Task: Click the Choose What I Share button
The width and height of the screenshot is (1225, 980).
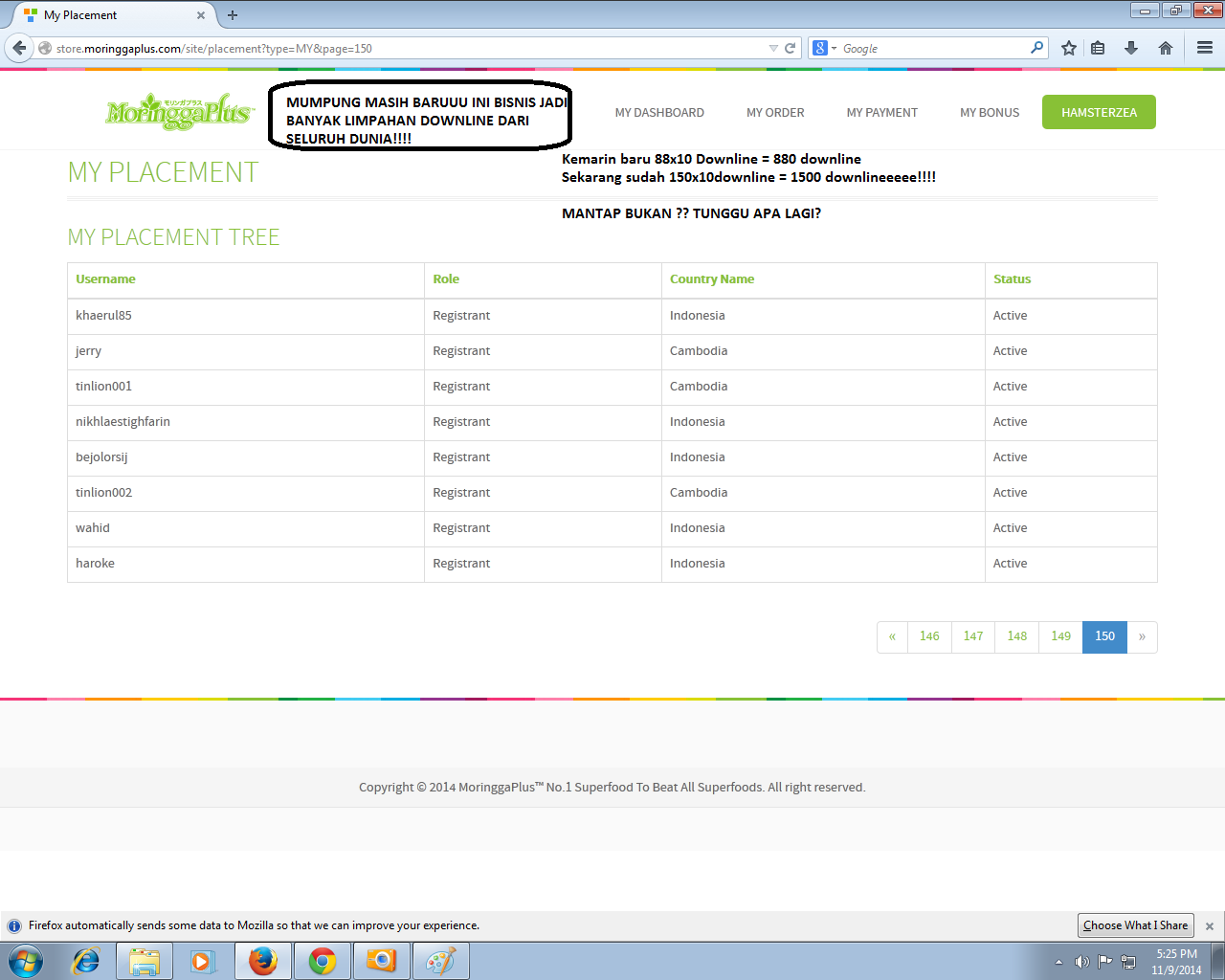Action: [x=1136, y=925]
